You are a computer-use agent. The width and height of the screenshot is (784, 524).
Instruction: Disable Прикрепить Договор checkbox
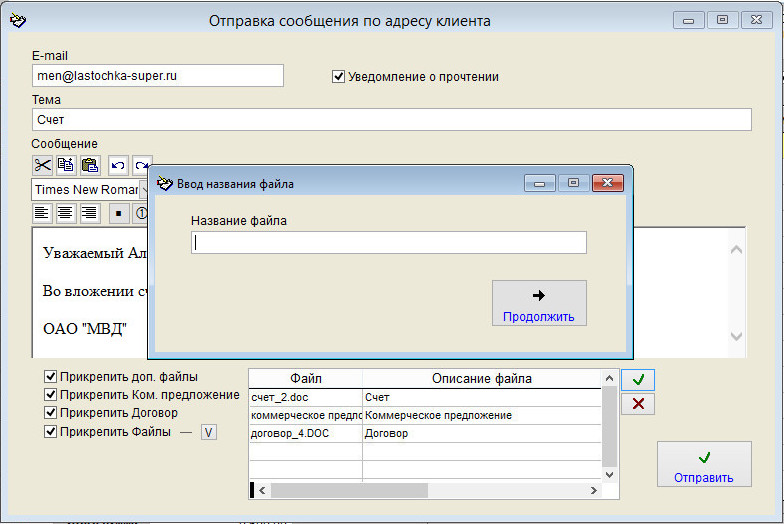click(51, 413)
